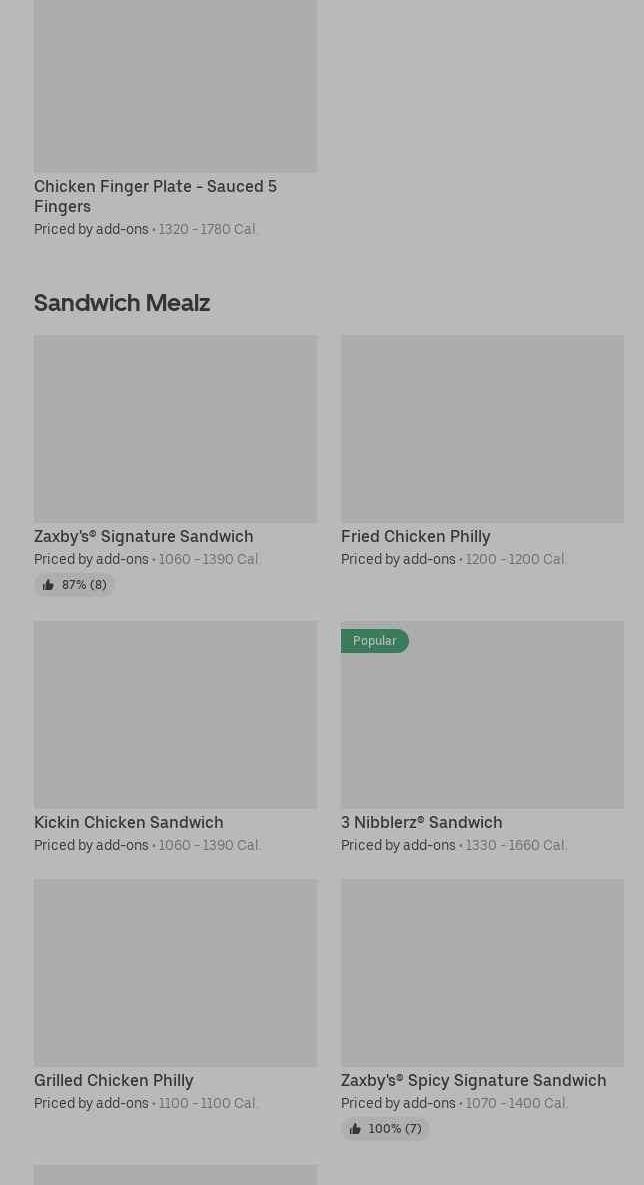Image resolution: width=644 pixels, height=1185 pixels.
Task: Click the Popular badge on 3 Nibblerz
Action: (x=375, y=641)
